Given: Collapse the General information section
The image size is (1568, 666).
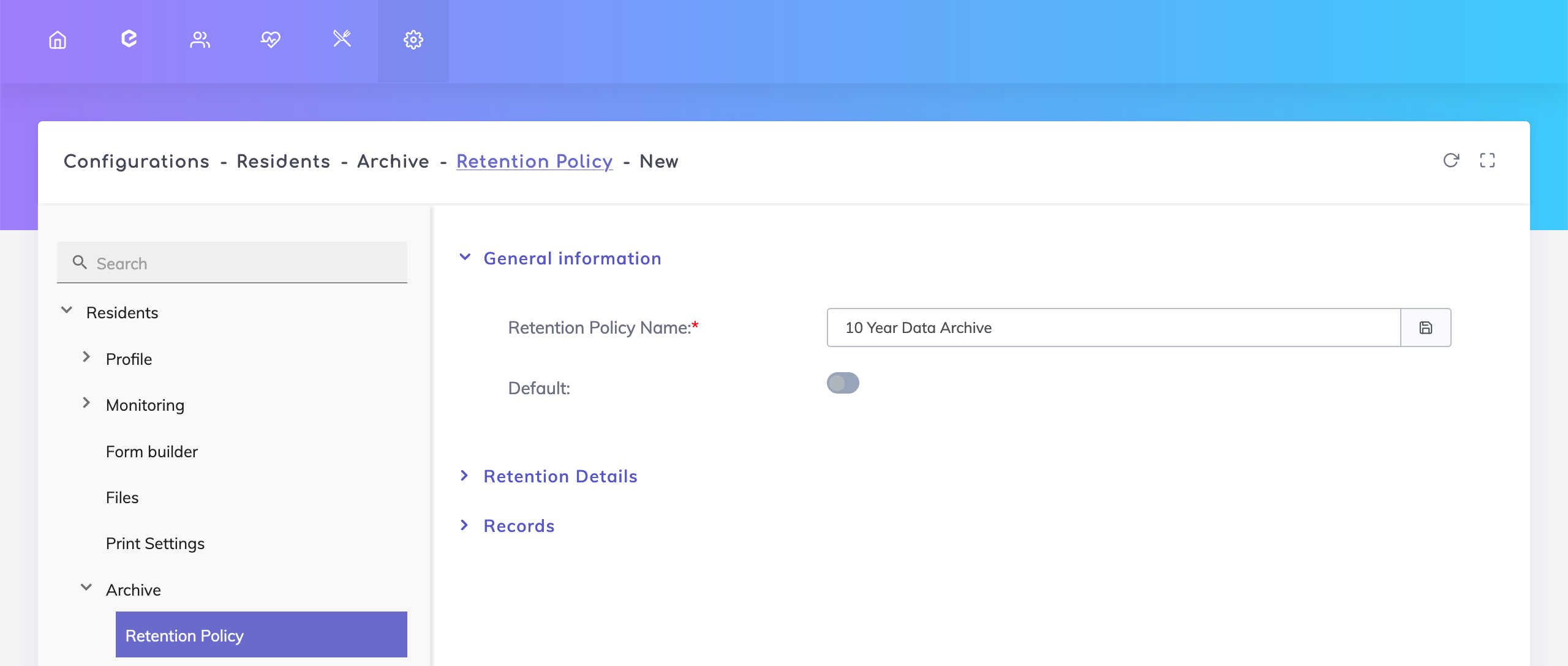Looking at the screenshot, I should pos(466,258).
